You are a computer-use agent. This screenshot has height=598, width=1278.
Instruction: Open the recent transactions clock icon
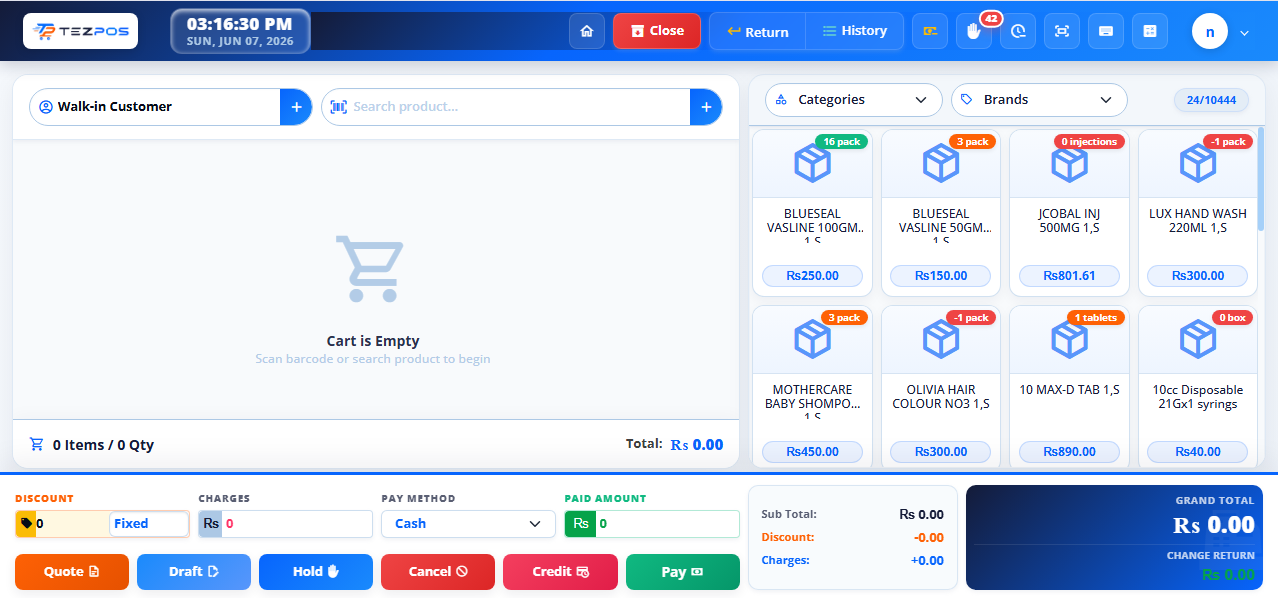[x=1018, y=31]
